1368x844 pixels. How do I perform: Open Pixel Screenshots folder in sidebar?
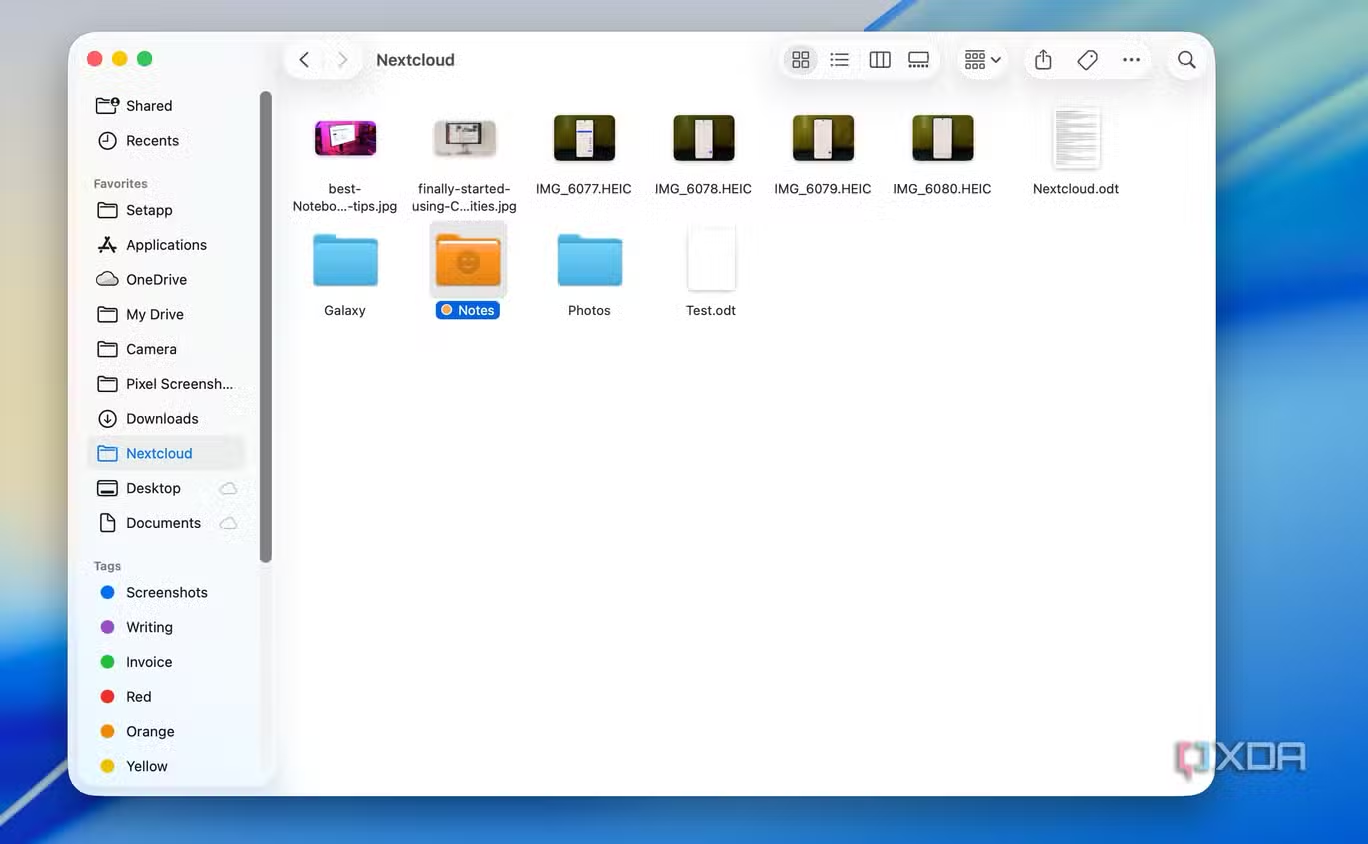[x=166, y=384]
